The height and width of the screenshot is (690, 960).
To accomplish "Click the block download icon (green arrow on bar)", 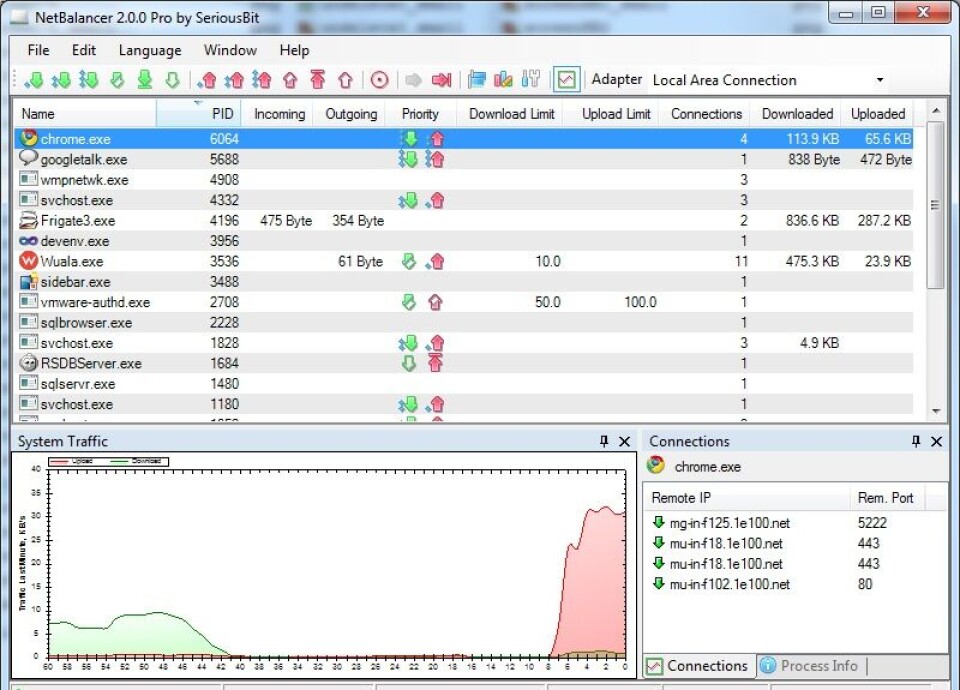I will (x=144, y=80).
